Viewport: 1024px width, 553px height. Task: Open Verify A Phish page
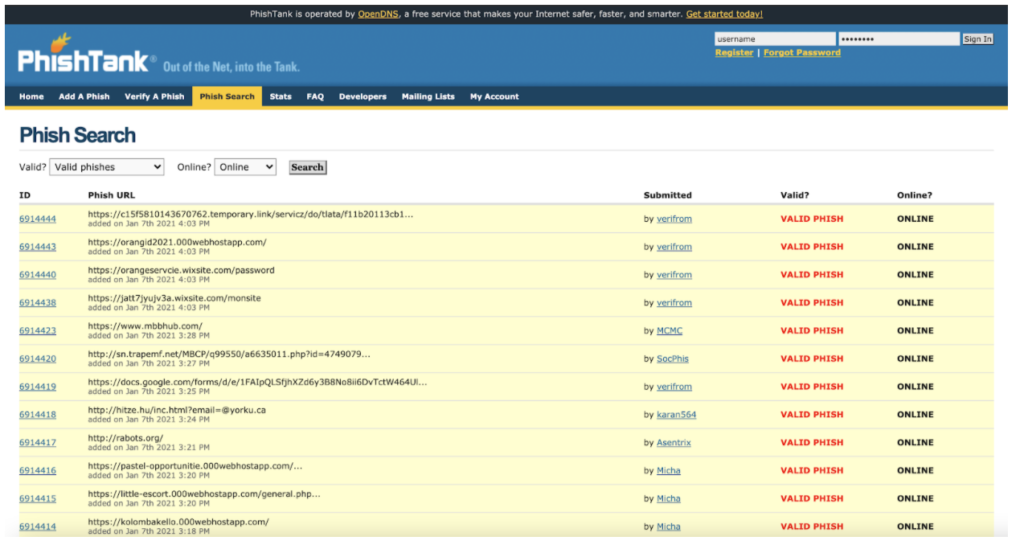pyautogui.click(x=154, y=97)
